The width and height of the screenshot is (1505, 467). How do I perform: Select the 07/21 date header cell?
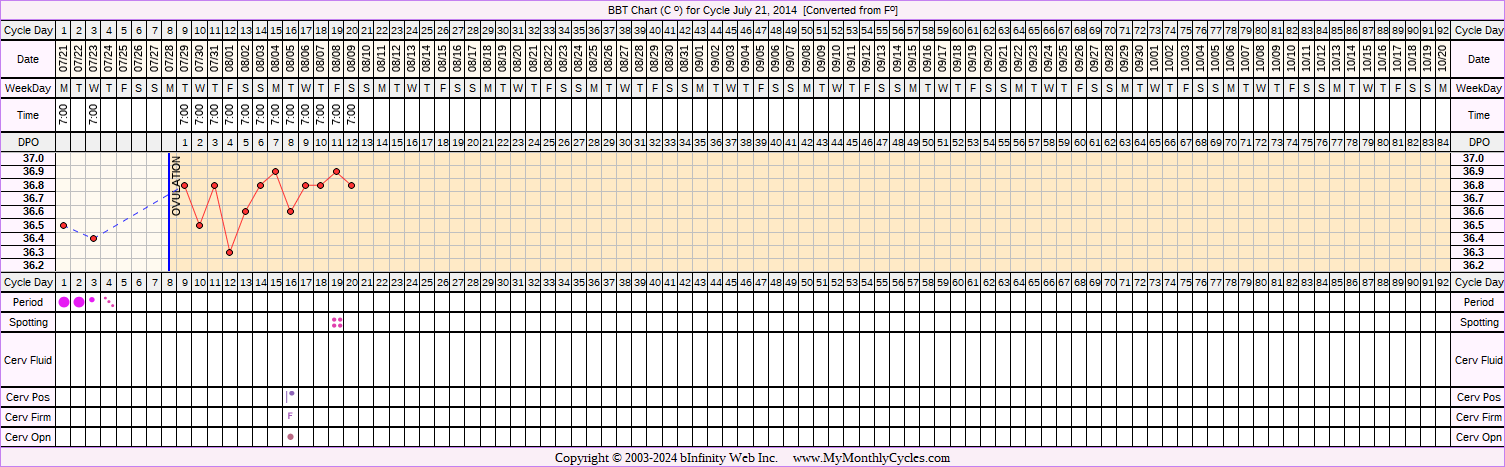[x=64, y=62]
